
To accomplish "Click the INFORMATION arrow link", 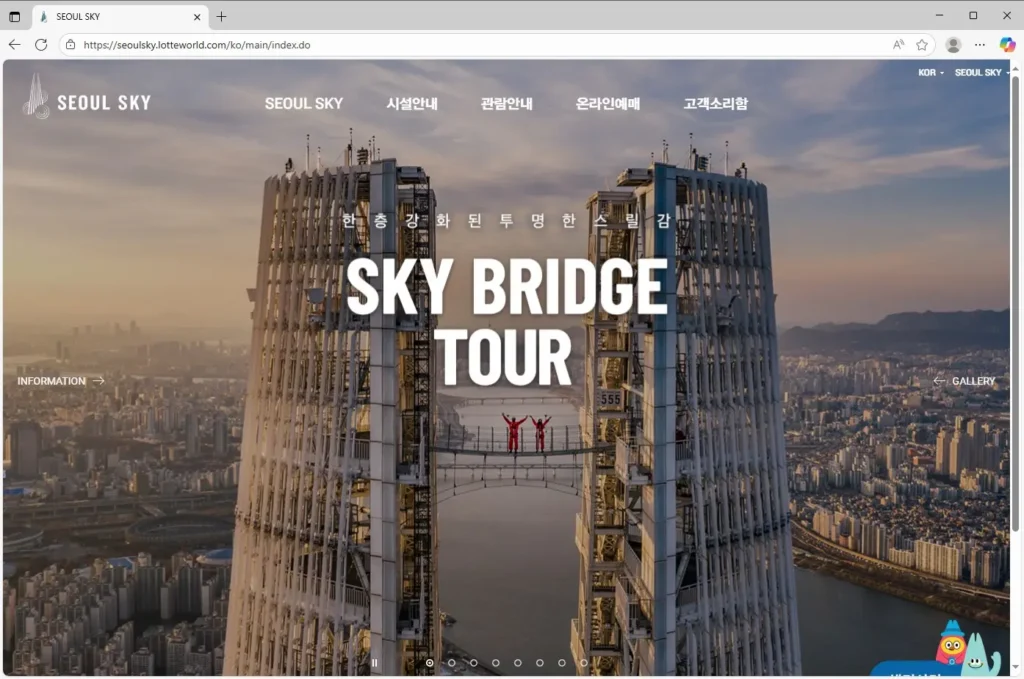I will click(60, 381).
